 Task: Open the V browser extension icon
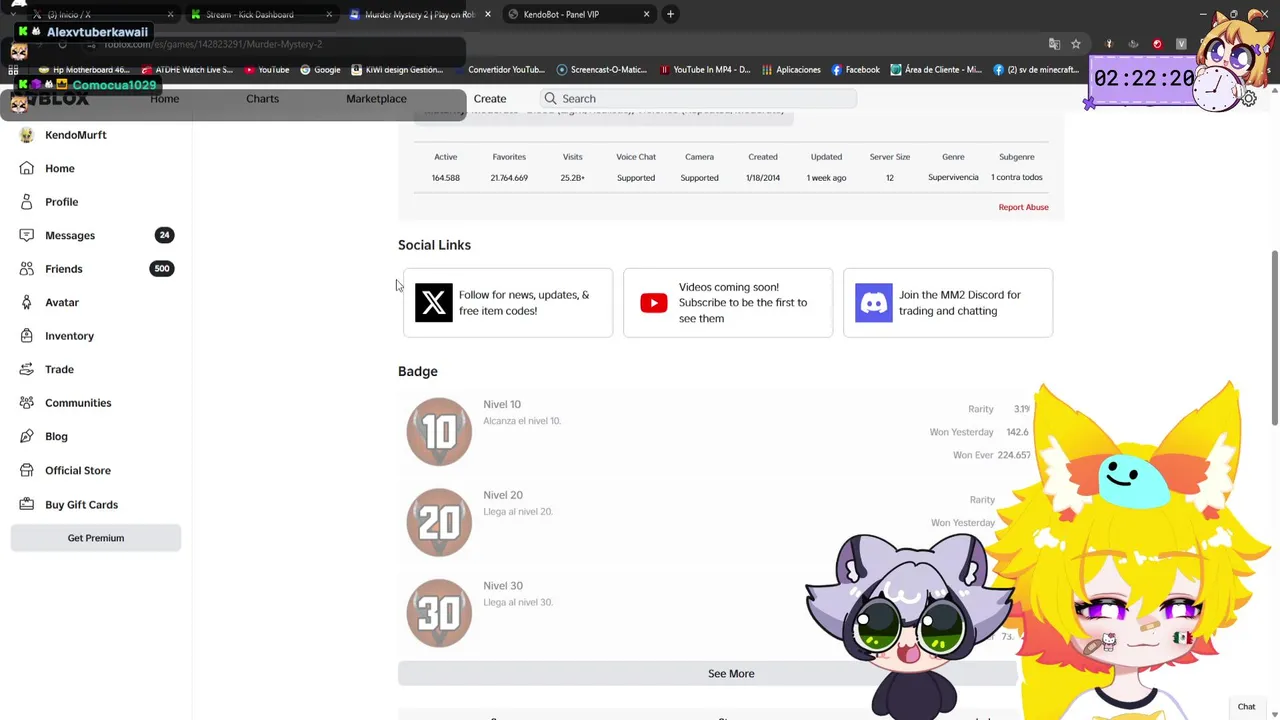click(1181, 44)
